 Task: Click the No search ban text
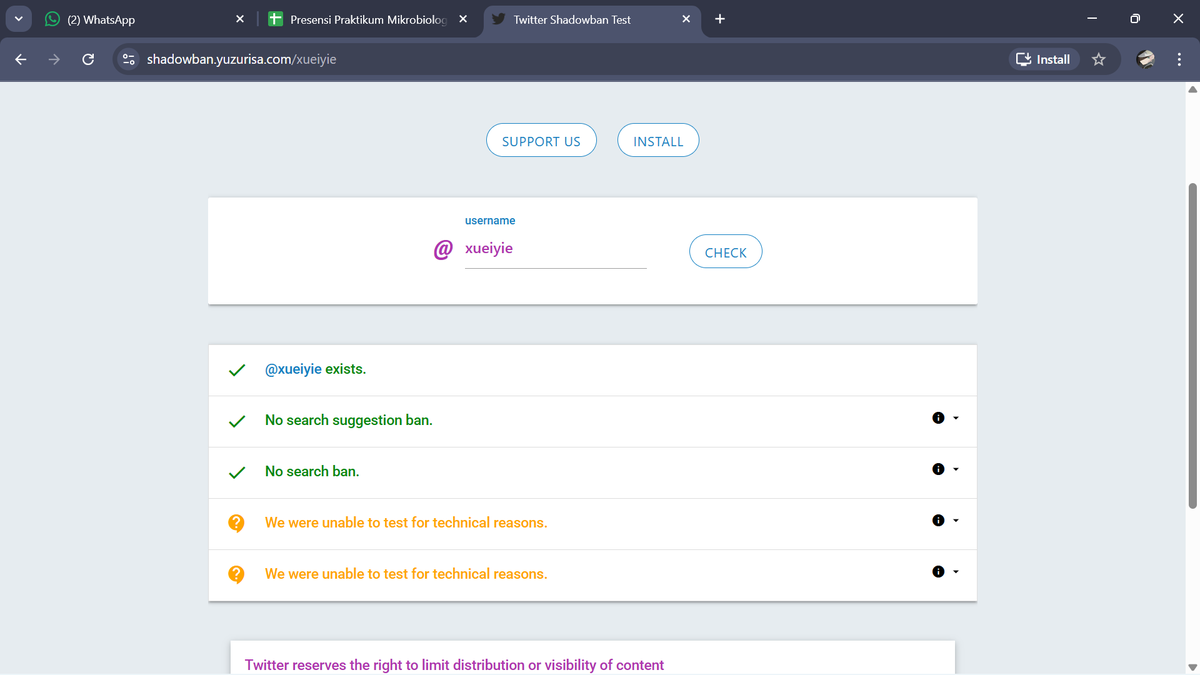coord(312,471)
